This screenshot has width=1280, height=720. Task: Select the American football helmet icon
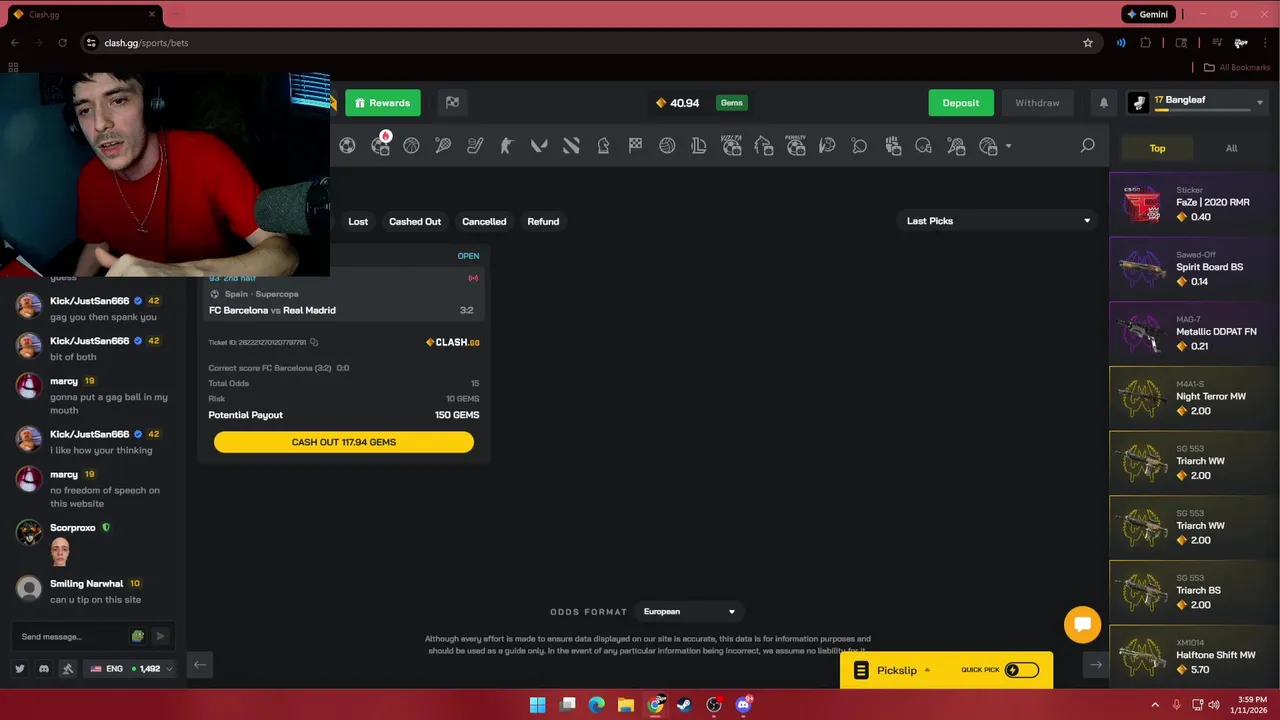pos(923,146)
